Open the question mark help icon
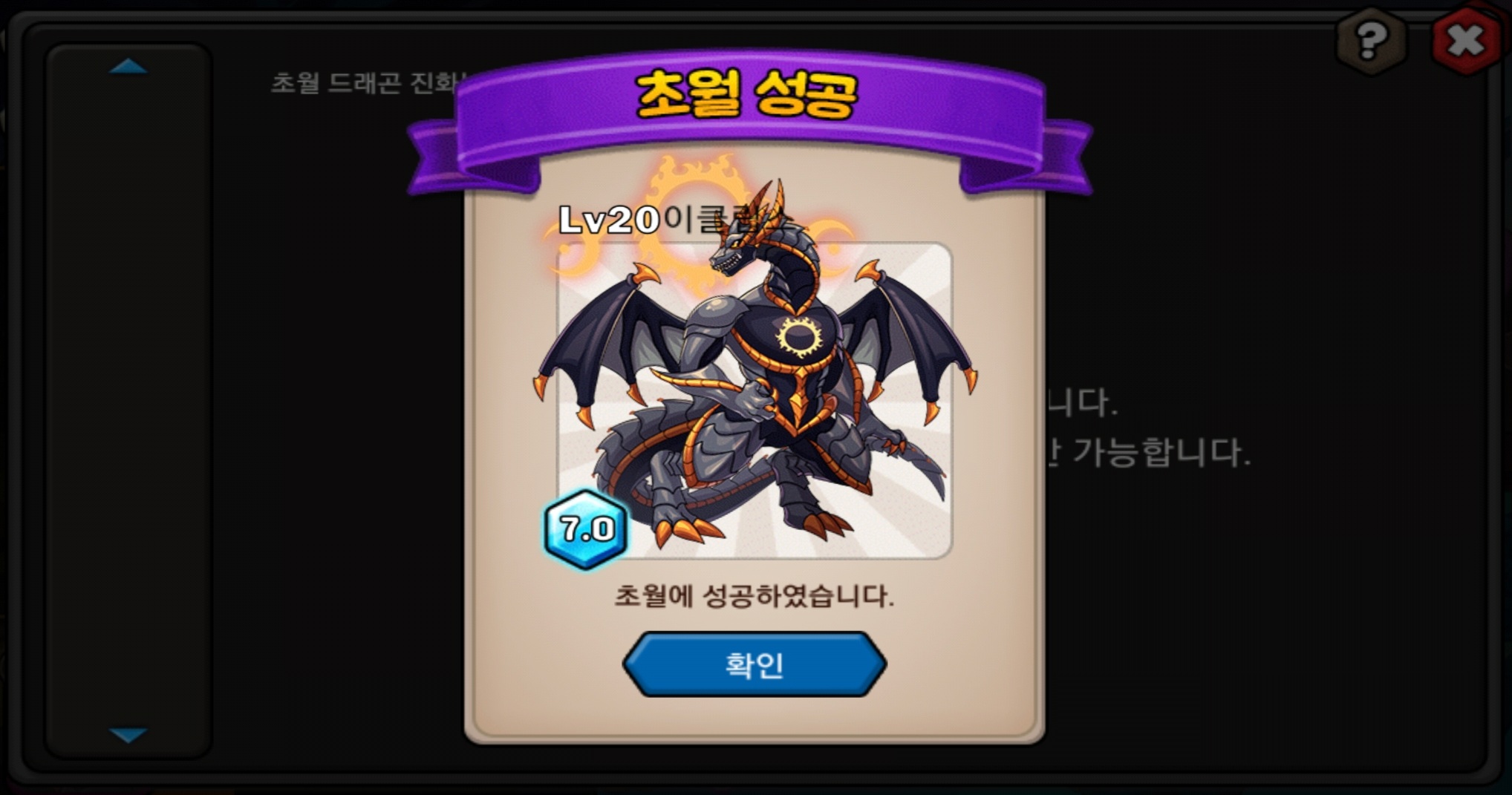The image size is (1512, 795). [x=1371, y=41]
